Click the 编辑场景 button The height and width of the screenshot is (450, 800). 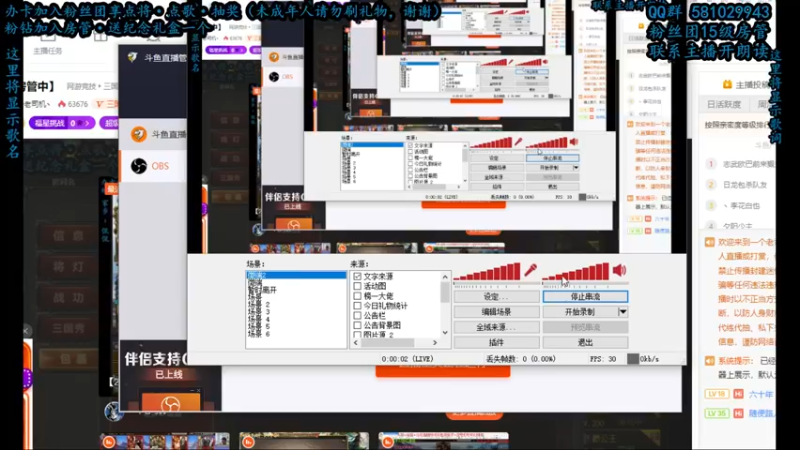[496, 312]
